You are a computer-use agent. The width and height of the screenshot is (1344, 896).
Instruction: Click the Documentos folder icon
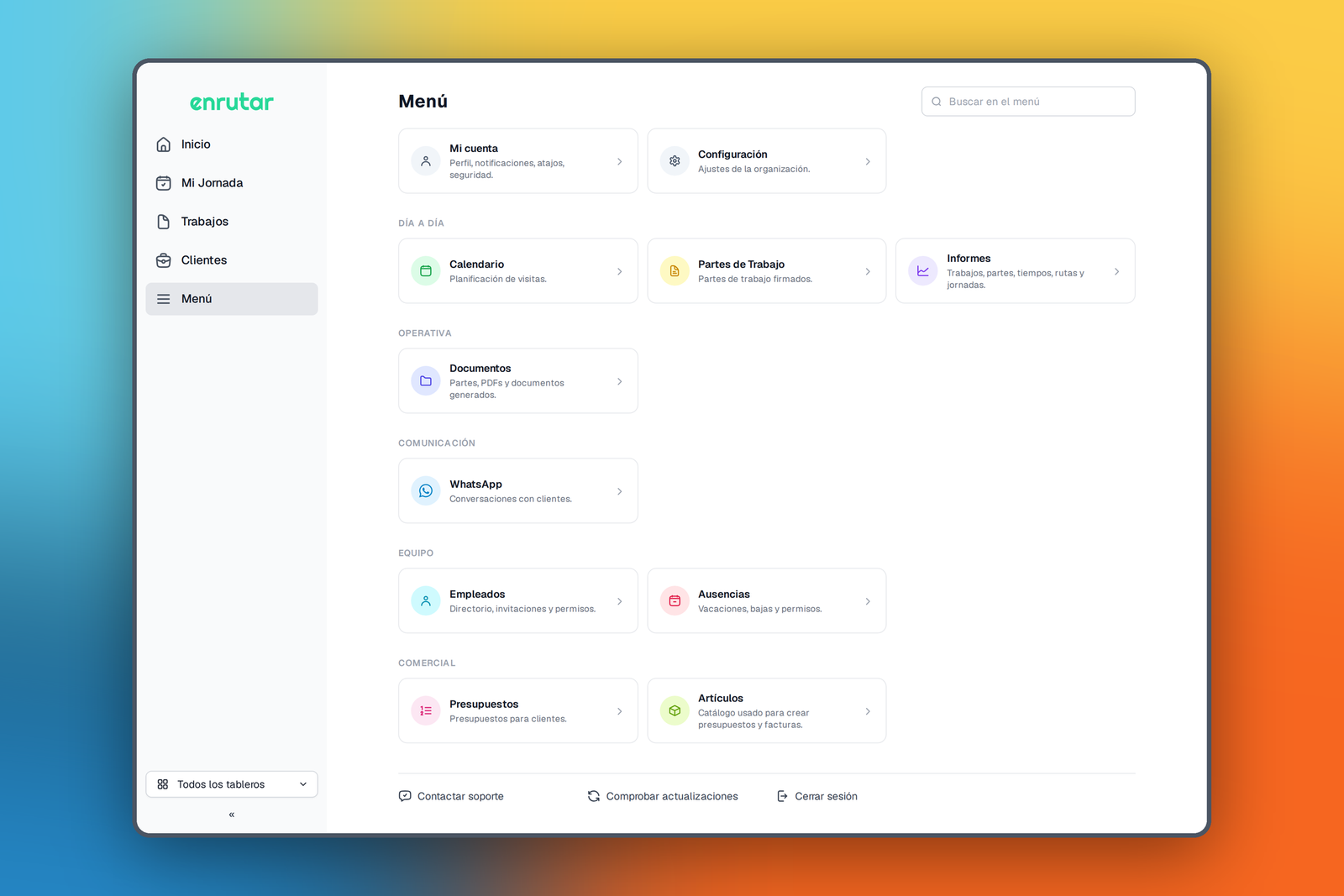pos(426,381)
